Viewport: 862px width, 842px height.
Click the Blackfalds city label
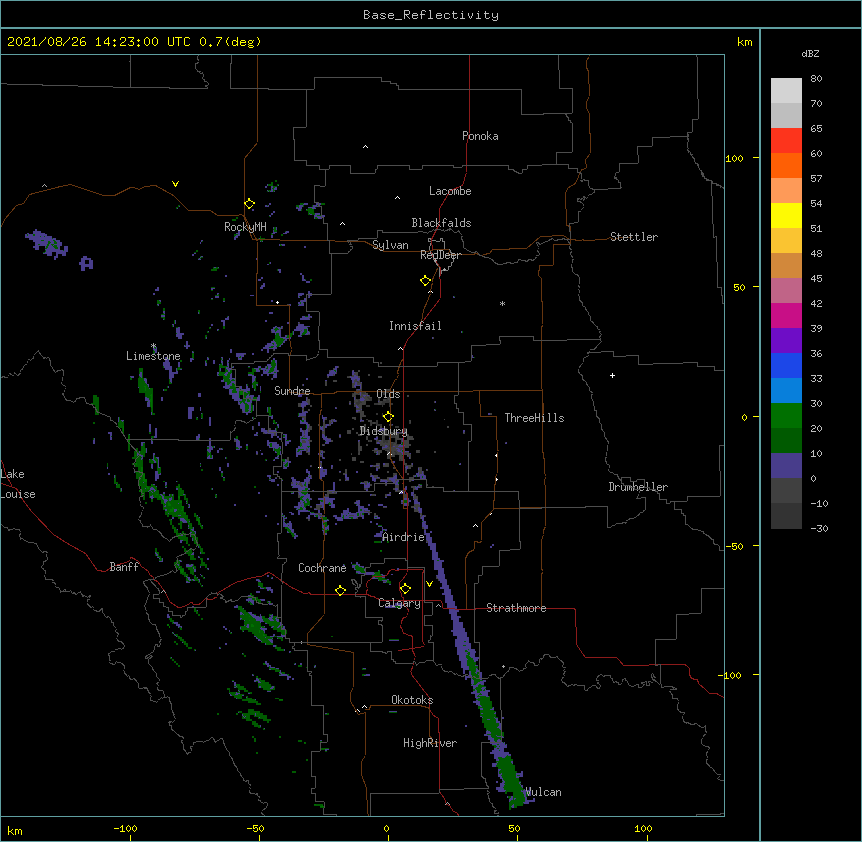pyautogui.click(x=441, y=223)
